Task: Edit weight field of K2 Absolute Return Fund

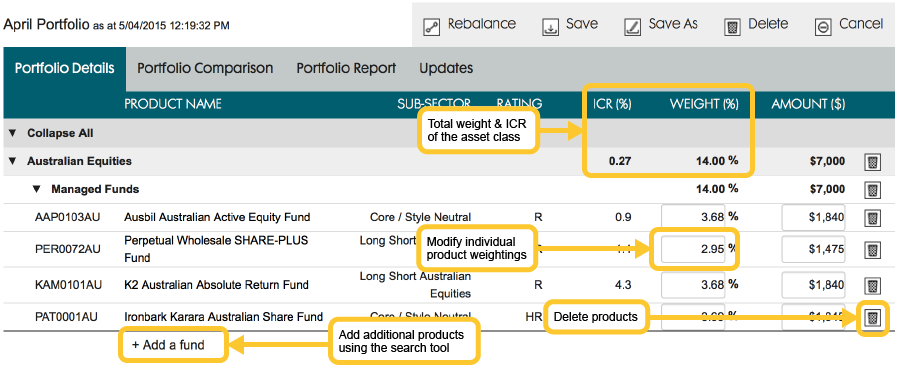Action: tap(693, 285)
